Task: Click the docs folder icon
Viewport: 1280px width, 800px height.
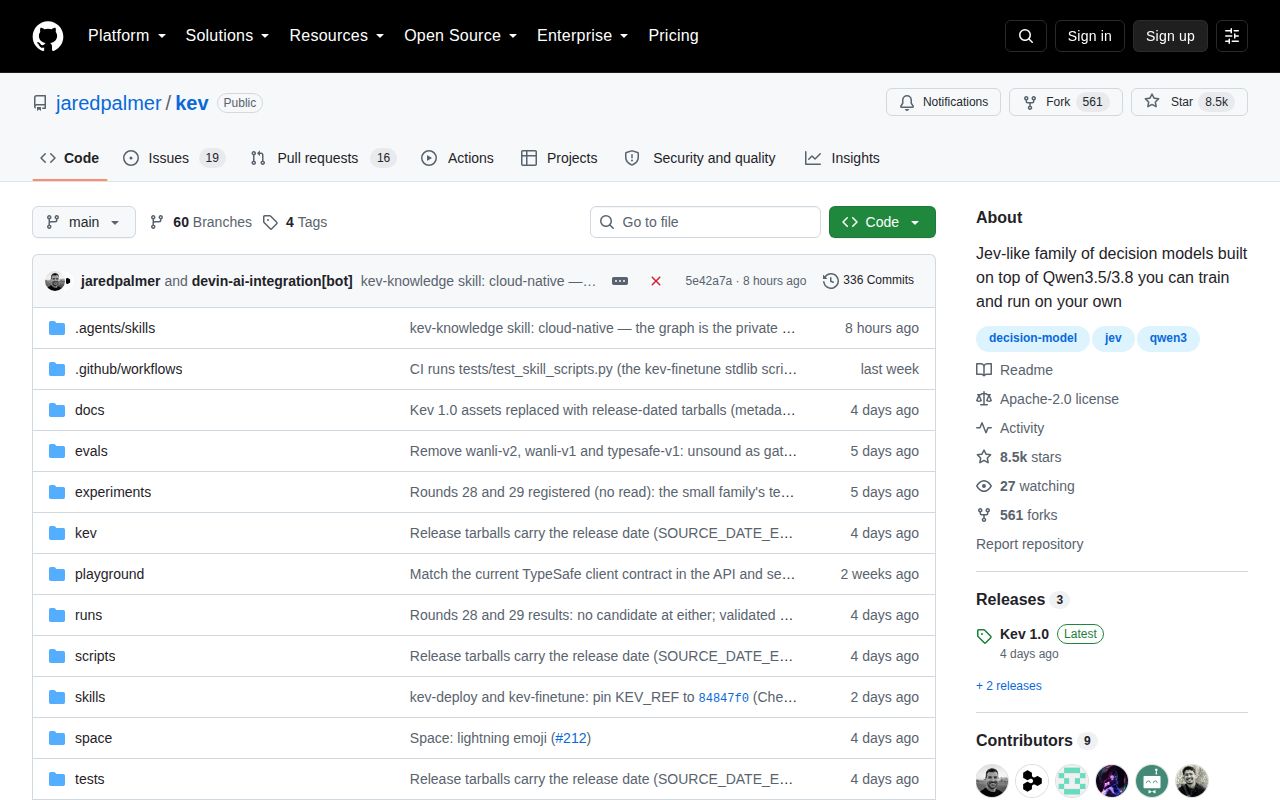Action: pos(57,410)
